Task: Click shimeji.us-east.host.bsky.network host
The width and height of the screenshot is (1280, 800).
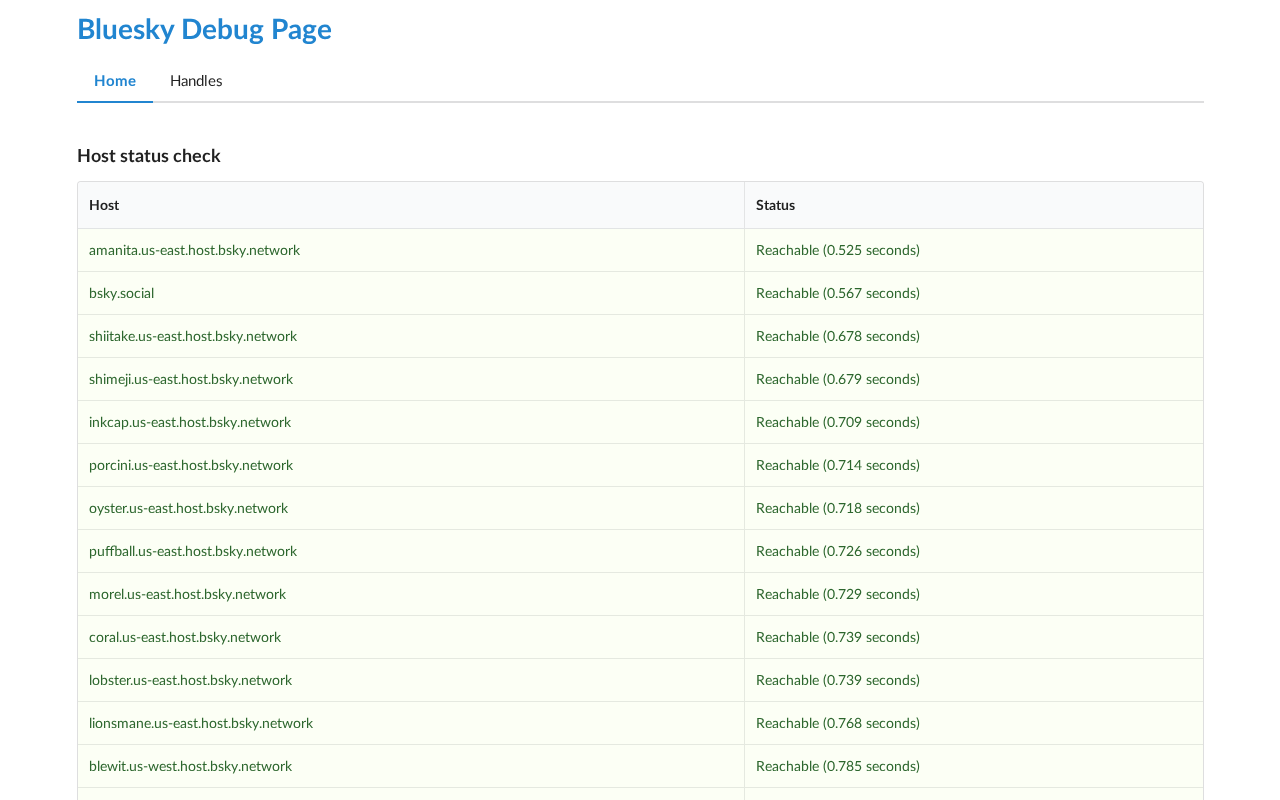Action: (191, 379)
